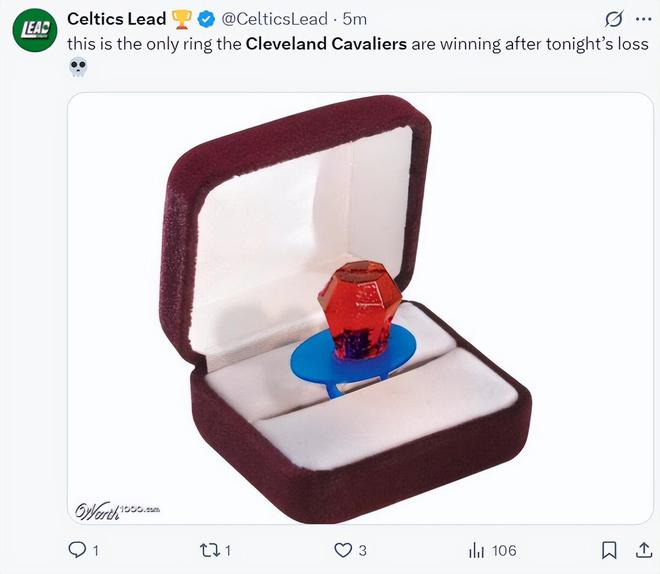Click the like count number 3
The height and width of the screenshot is (574, 660).
coord(363,550)
